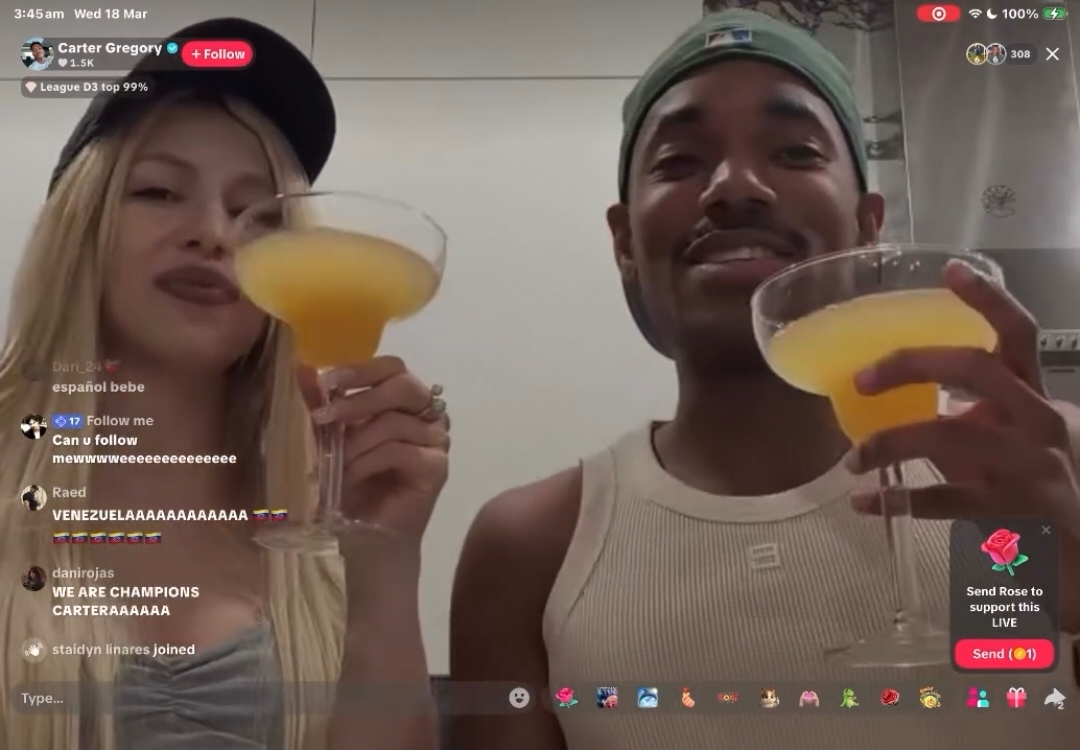Open the multi-guest people icon
Image resolution: width=1080 pixels, height=750 pixels.
[x=977, y=698]
